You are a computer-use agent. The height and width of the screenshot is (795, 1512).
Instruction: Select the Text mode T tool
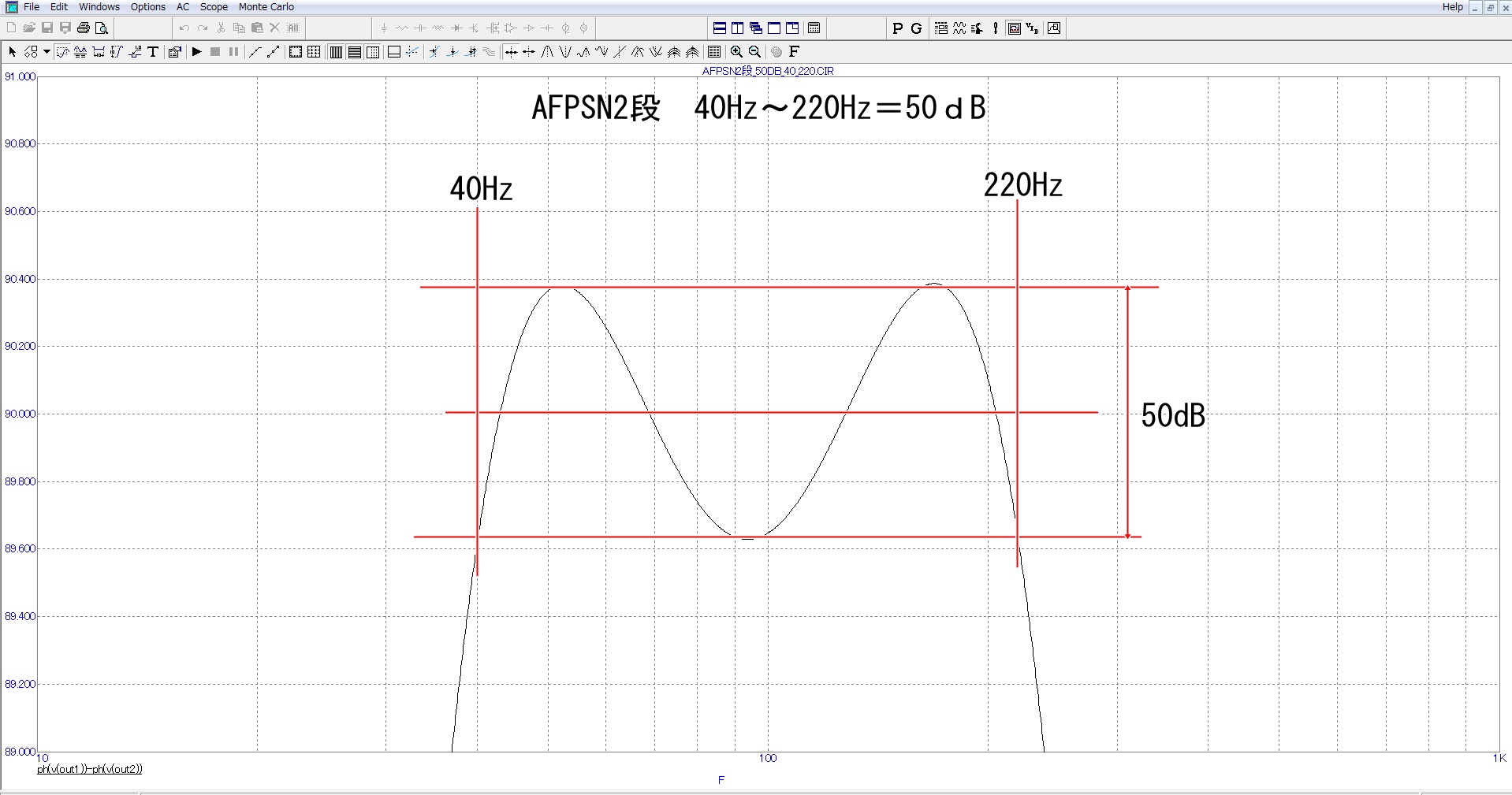(x=153, y=52)
